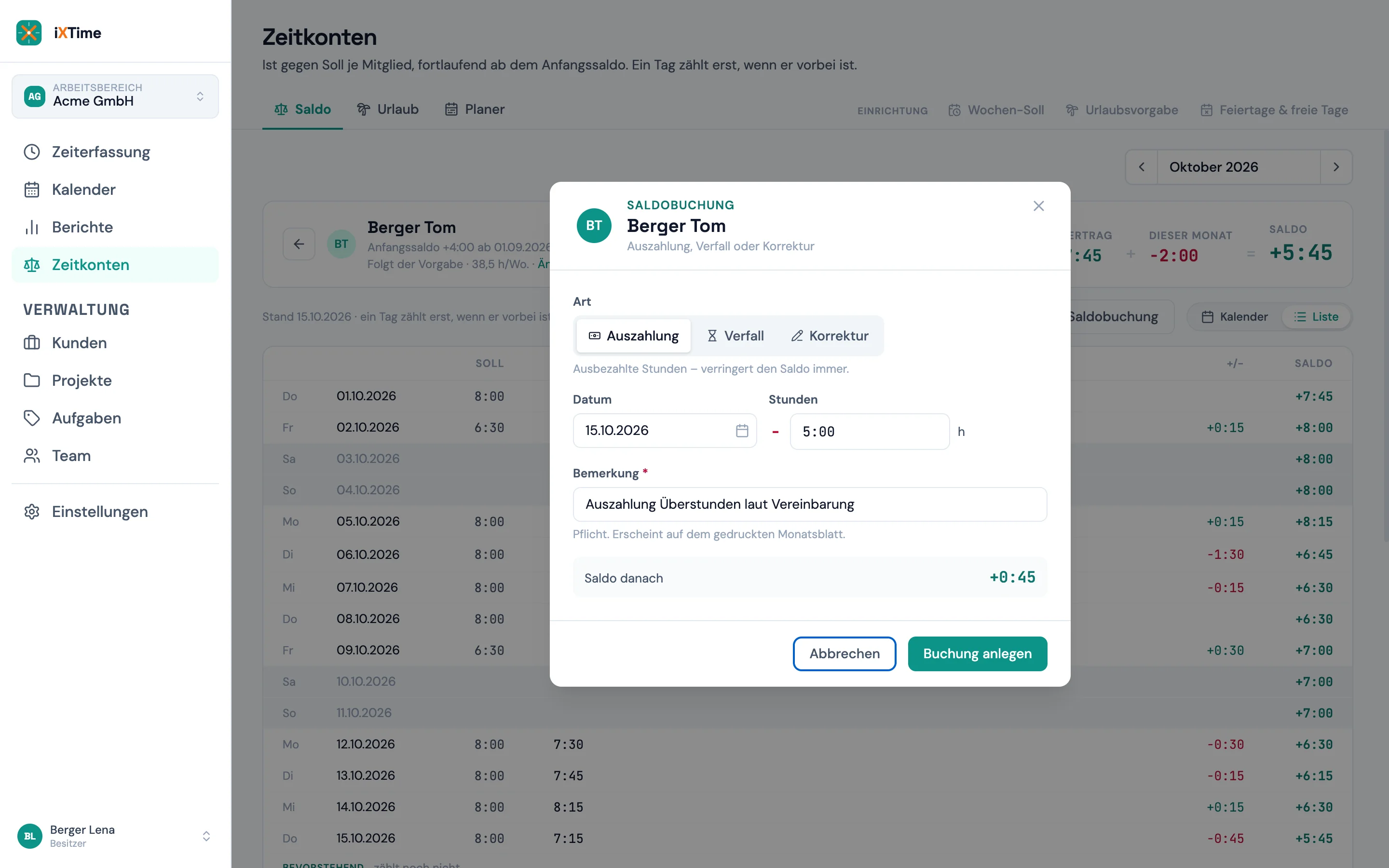Click the iXTime logo icon
Viewport: 1389px width, 868px height.
(x=29, y=33)
